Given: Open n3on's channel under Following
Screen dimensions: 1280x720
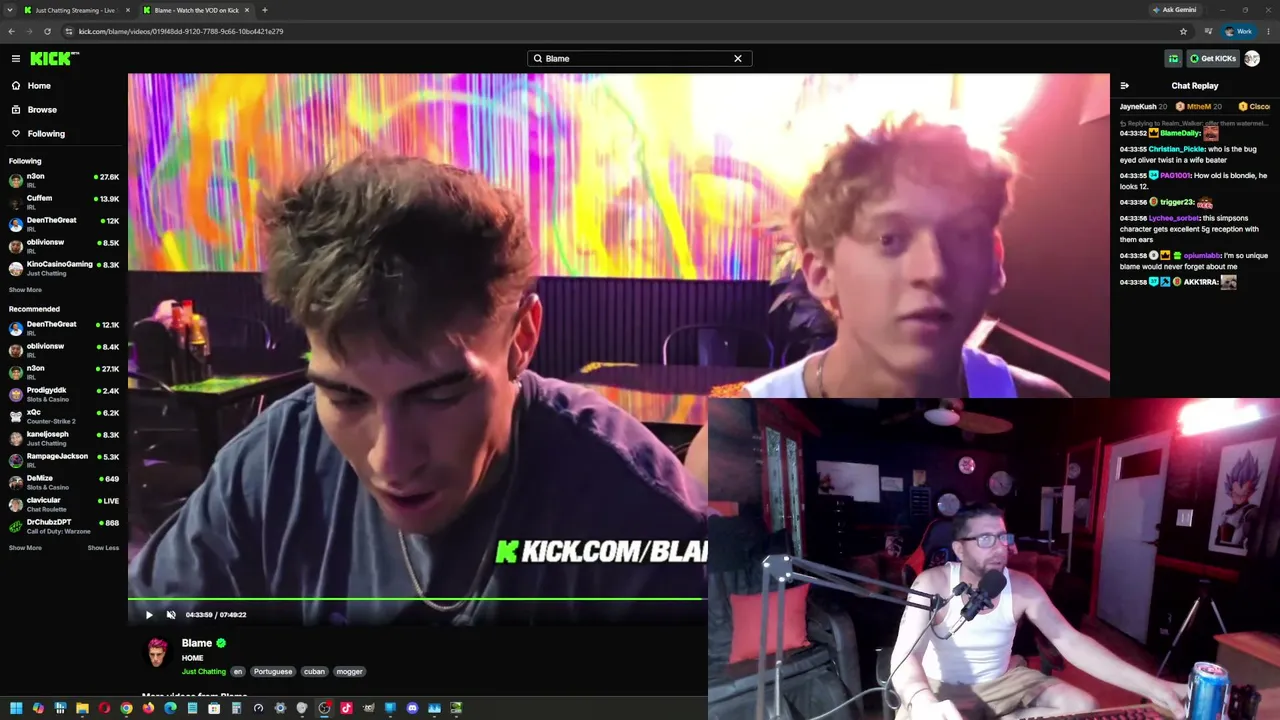Looking at the screenshot, I should [x=64, y=180].
